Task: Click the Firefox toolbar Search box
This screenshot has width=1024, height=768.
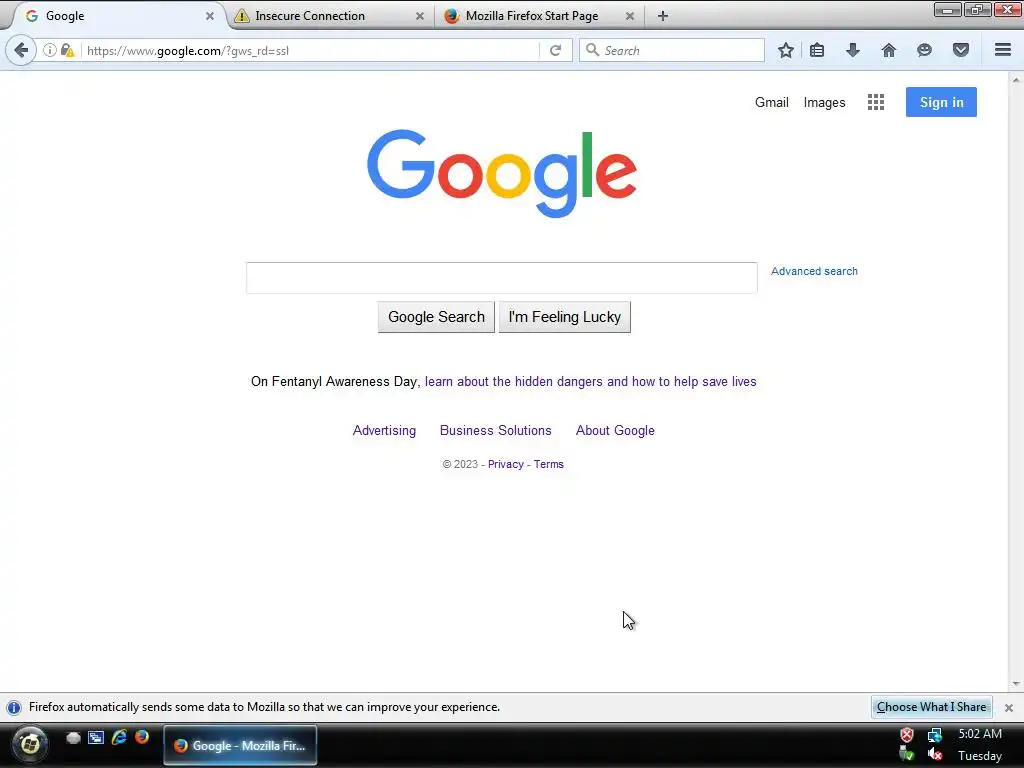Action: [671, 50]
